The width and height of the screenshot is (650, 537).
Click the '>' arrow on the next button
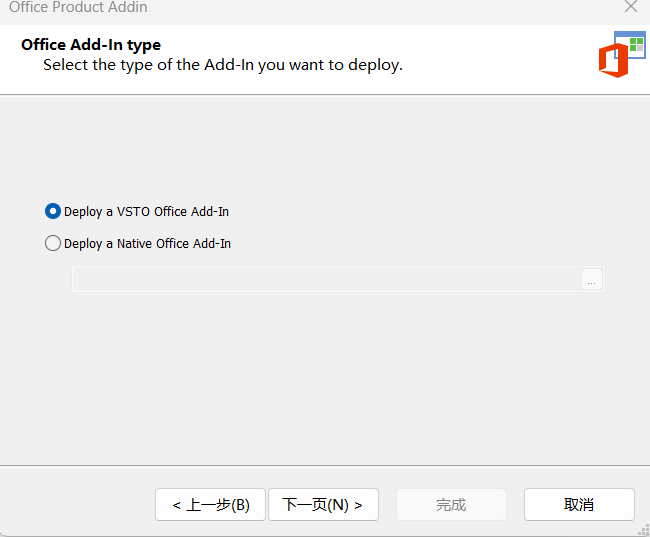coord(358,505)
